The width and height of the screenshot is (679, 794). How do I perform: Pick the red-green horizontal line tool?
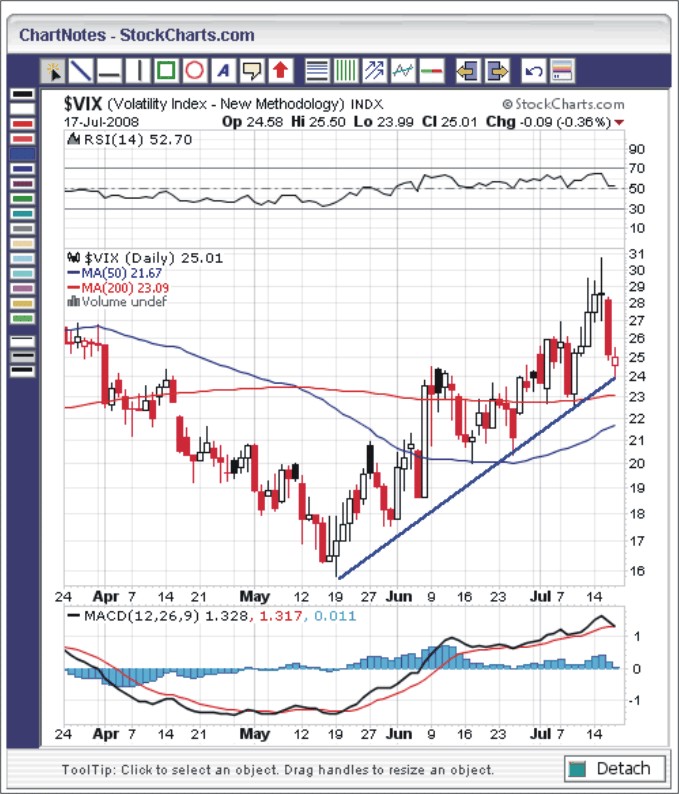point(431,71)
